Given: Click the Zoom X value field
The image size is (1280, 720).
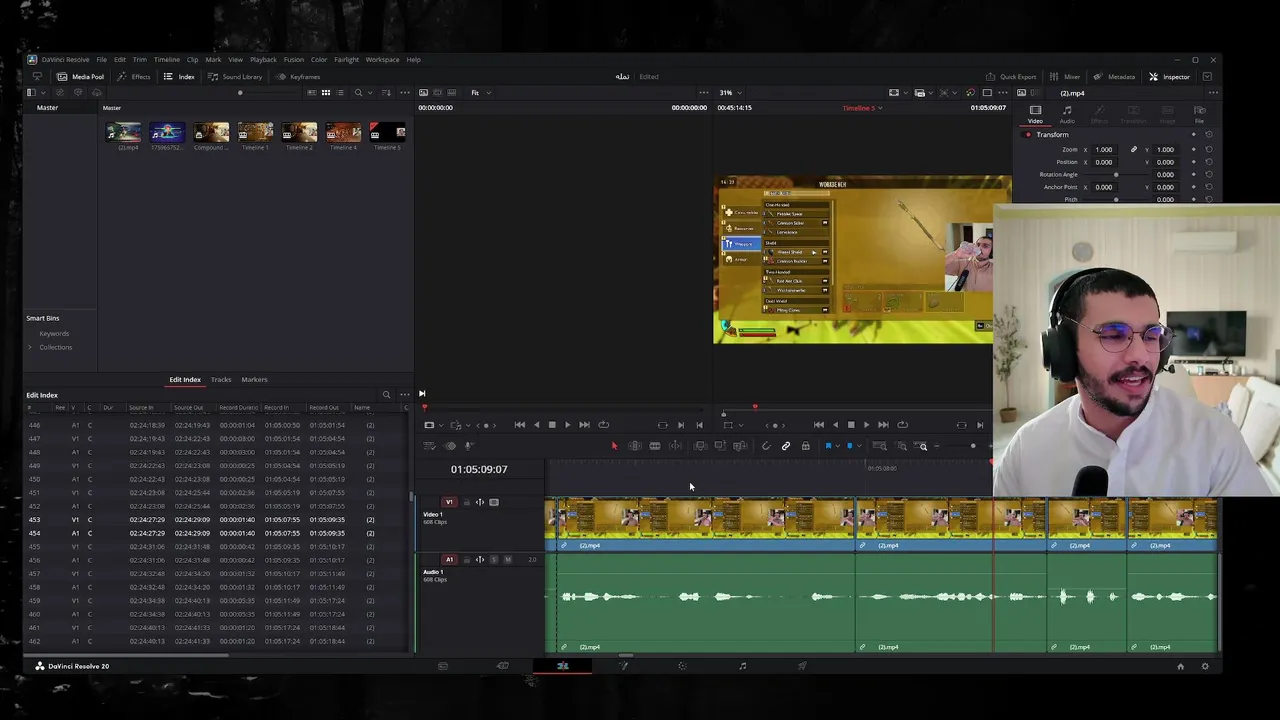Looking at the screenshot, I should coord(1103,150).
